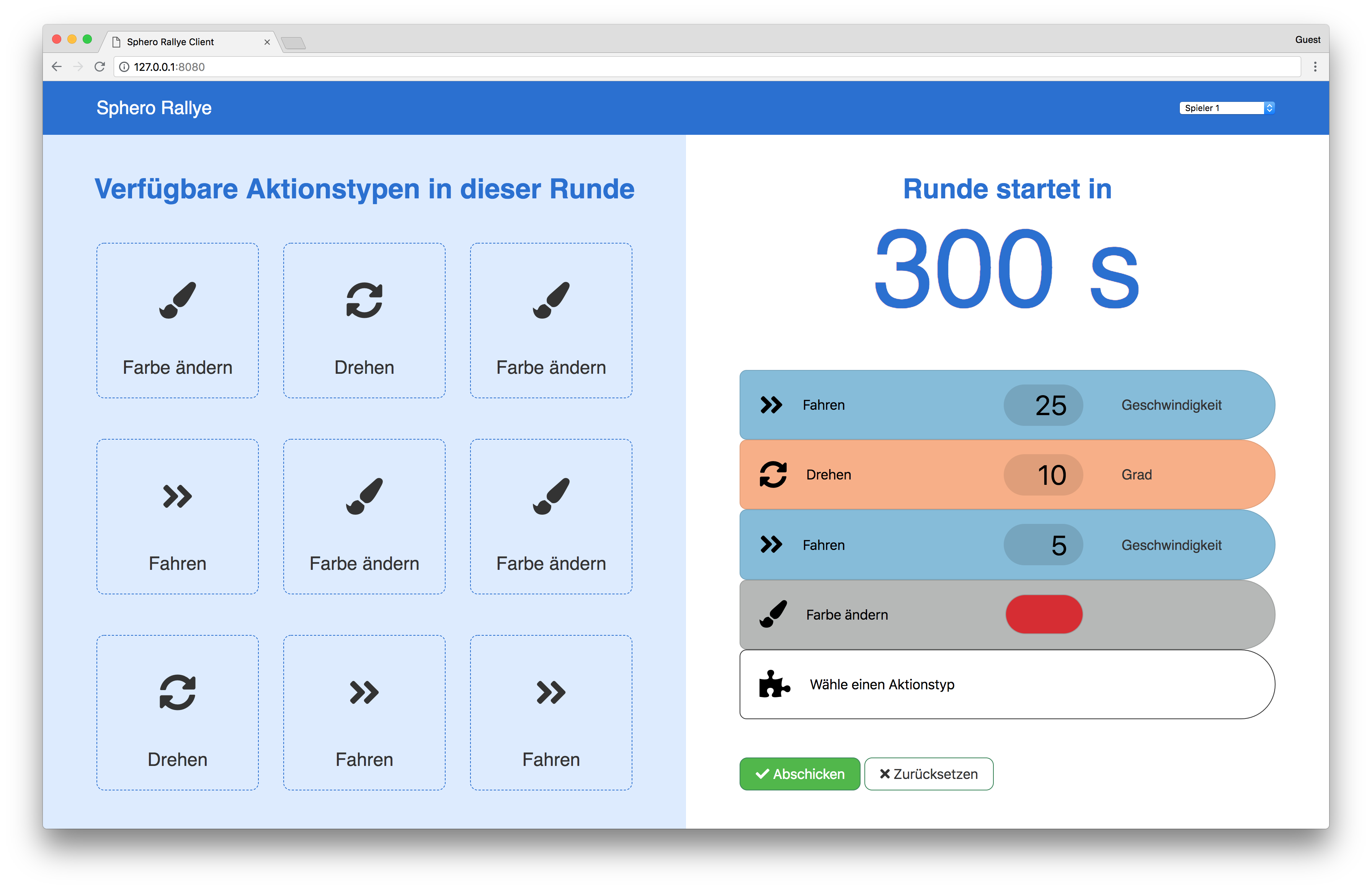Click double-chevron icon in the speed 25 row
This screenshot has height=890, width=1372.
[x=771, y=405]
